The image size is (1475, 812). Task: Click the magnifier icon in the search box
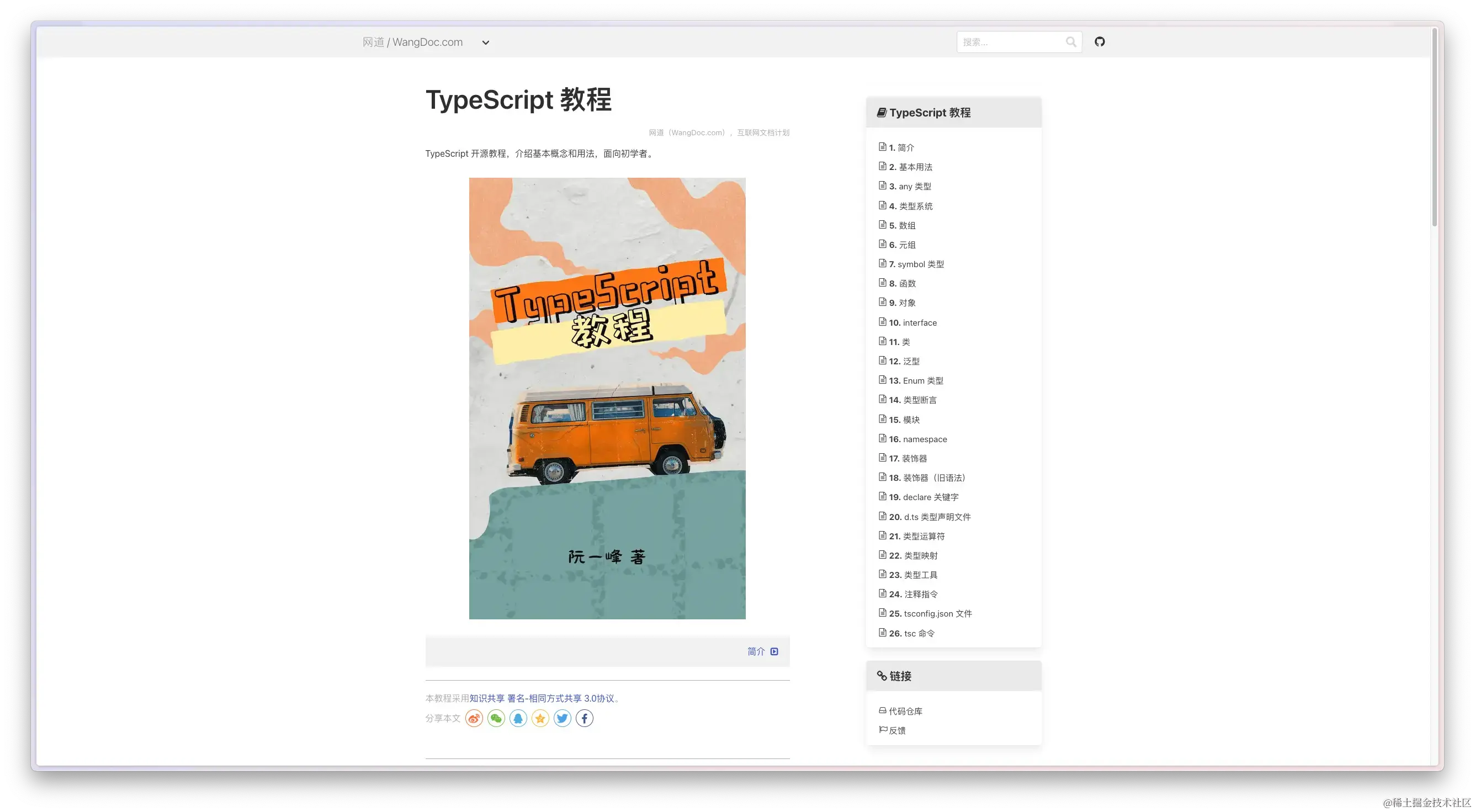1071,41
